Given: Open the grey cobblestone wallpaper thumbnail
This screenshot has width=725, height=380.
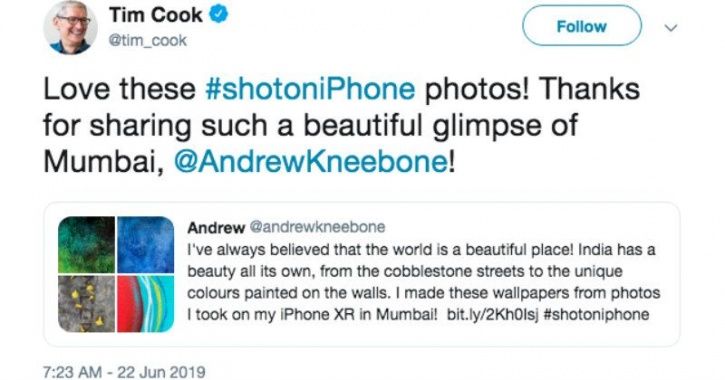Looking at the screenshot, I should pyautogui.click(x=86, y=304).
